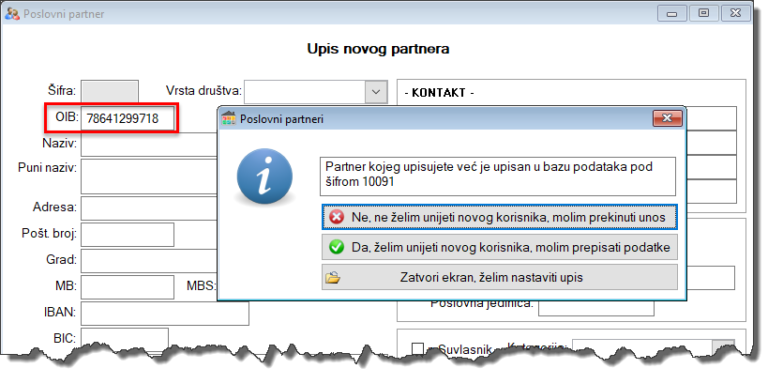This screenshot has width=768, height=384.
Task: Focus the Naziv input field
Action: [149, 144]
